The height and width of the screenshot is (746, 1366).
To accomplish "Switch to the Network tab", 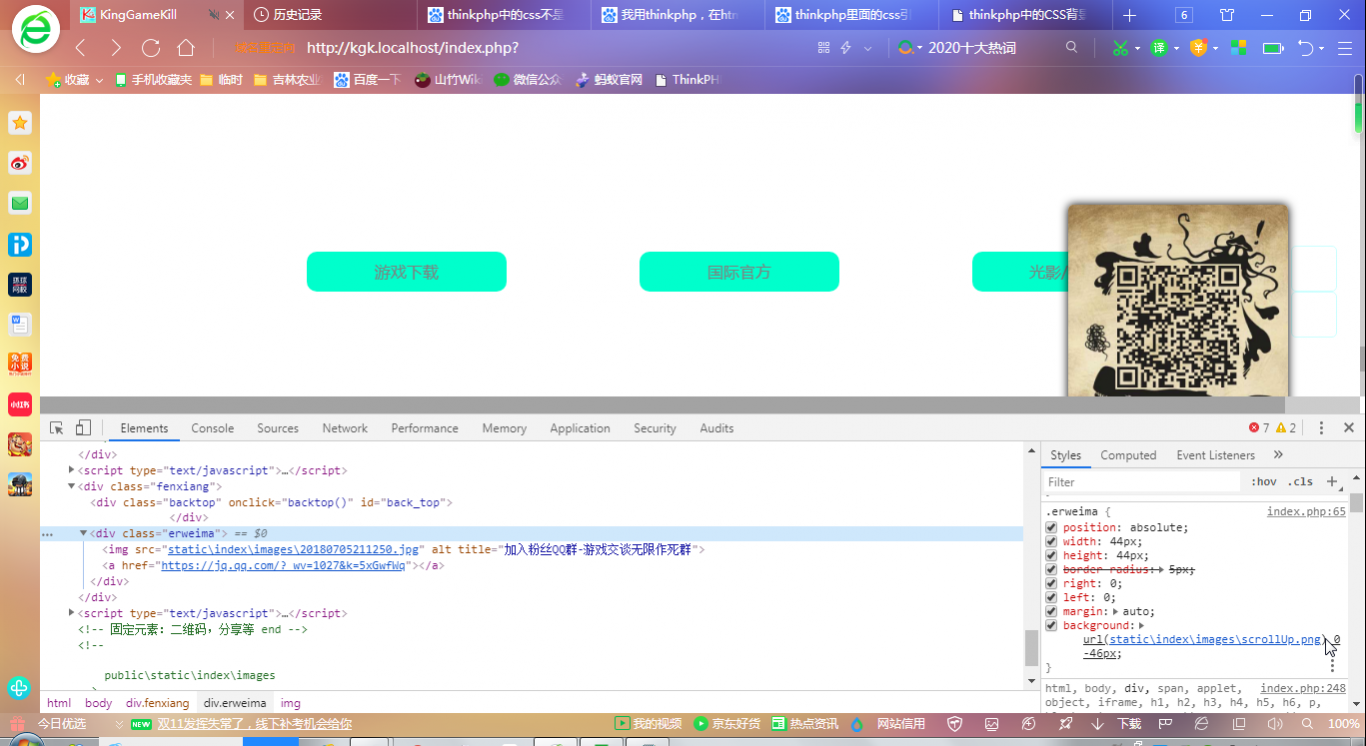I will pyautogui.click(x=345, y=428).
